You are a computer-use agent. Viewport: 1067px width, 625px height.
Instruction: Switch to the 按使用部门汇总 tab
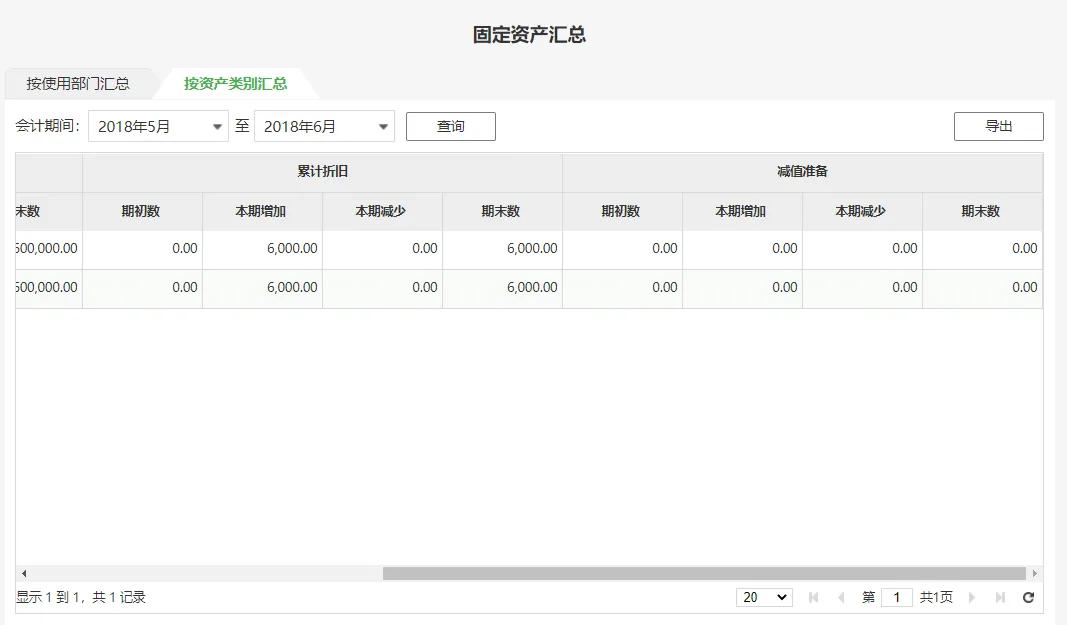point(79,84)
